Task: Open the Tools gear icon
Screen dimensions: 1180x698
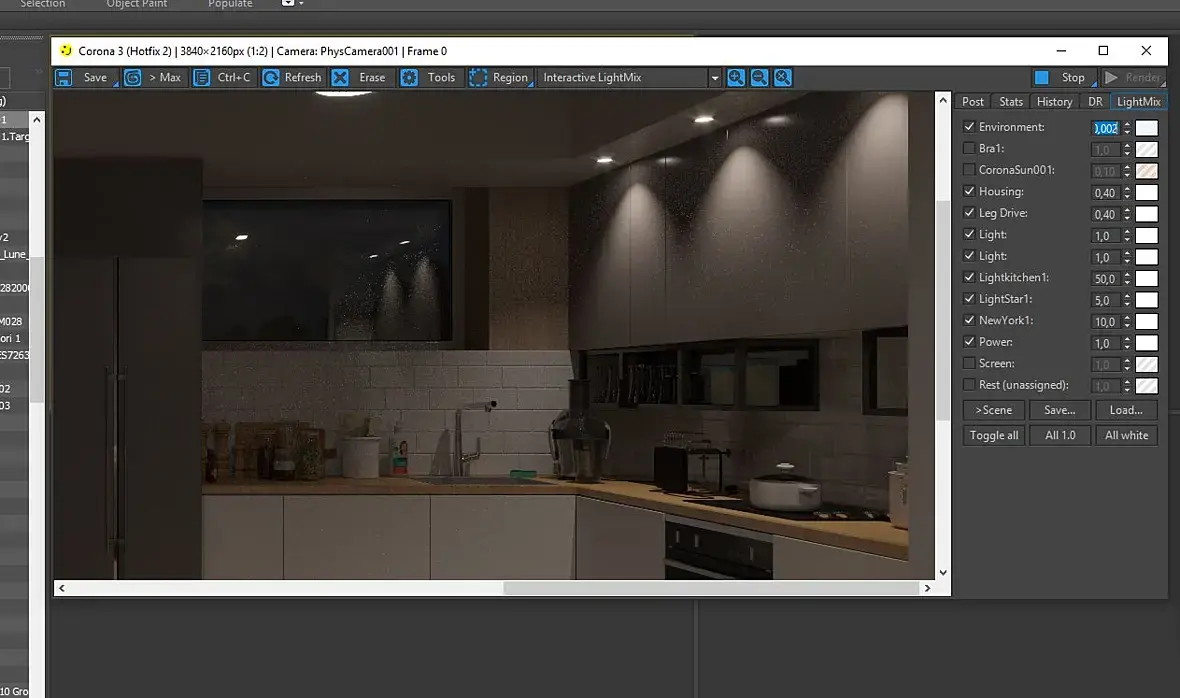Action: tap(409, 77)
